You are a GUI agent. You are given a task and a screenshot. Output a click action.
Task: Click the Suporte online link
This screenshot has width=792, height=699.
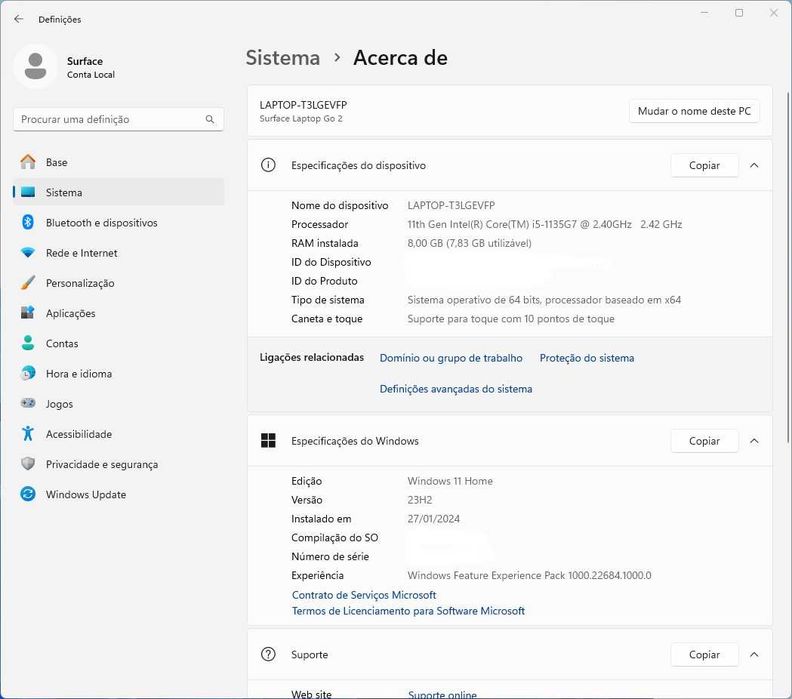(x=442, y=694)
